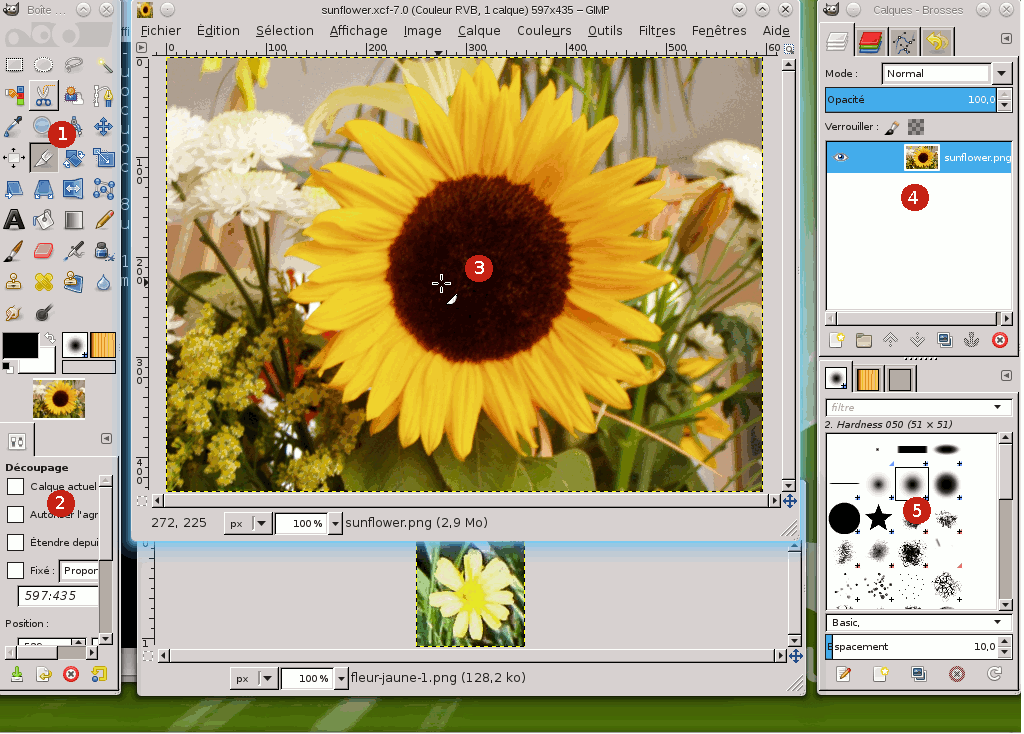Check the Fixé checkbox in crop options
Image resolution: width=1024 pixels, height=734 pixels.
point(16,570)
